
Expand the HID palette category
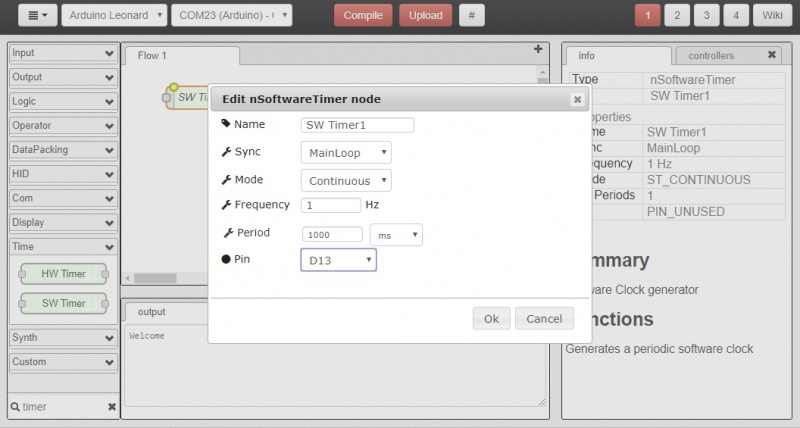pos(63,174)
